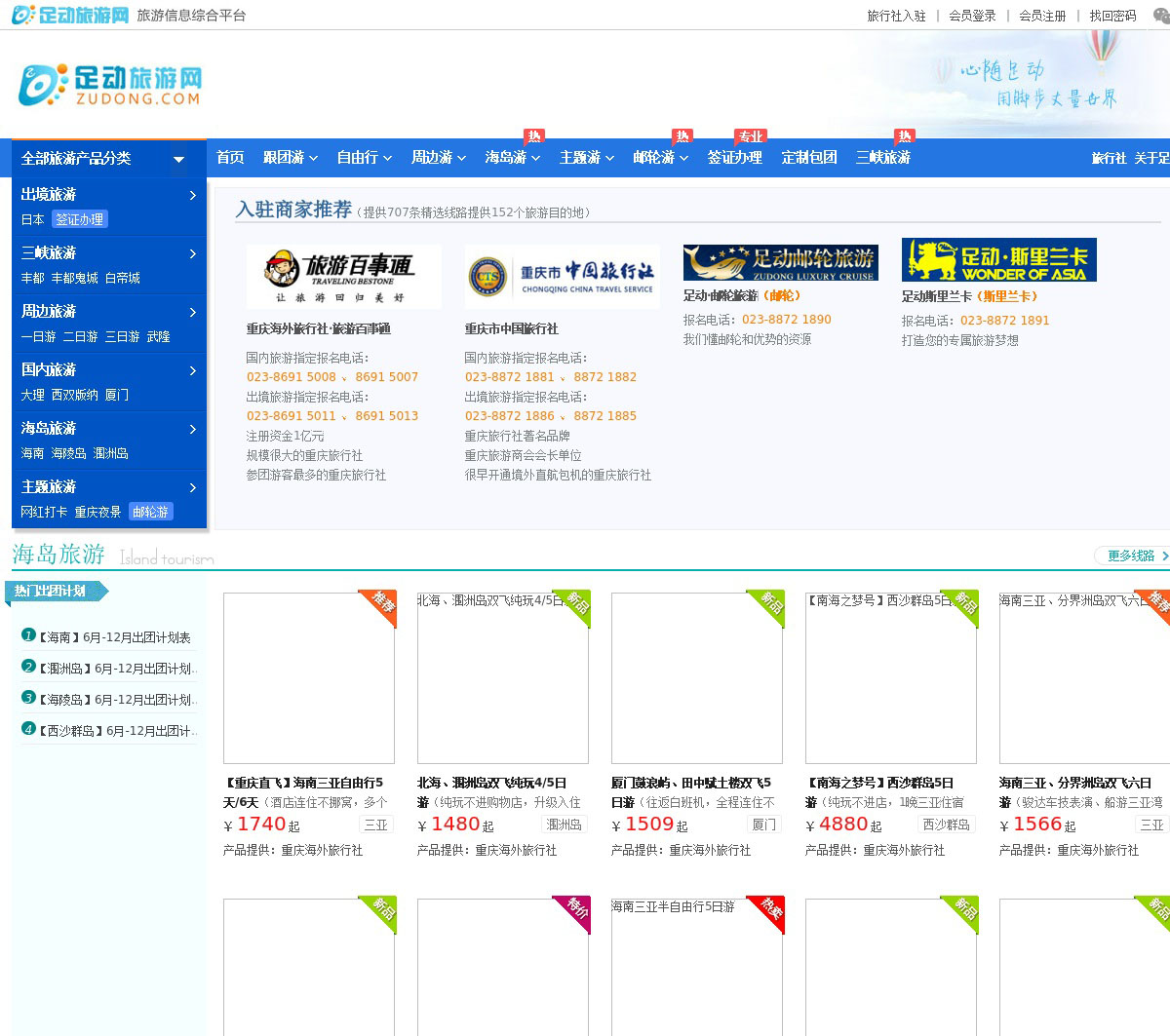Open 日本 link in sidebar

click(x=33, y=219)
